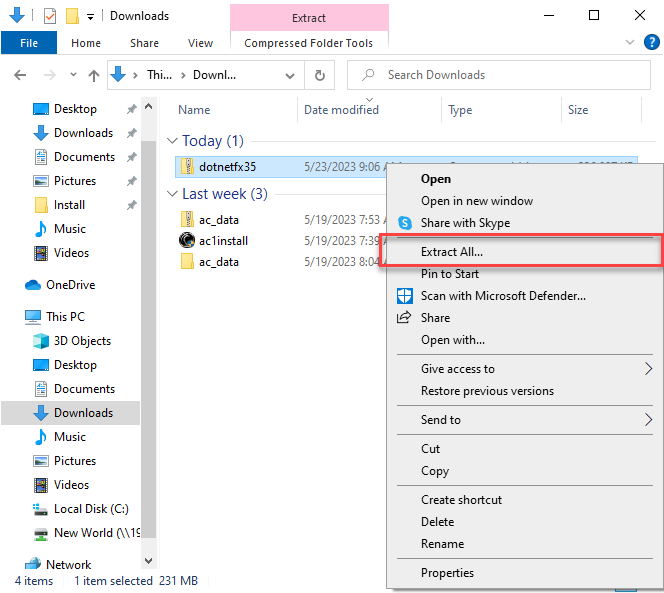Viewport: 664px width, 593px height.
Task: Collapse the Today group chevron
Action: pyautogui.click(x=173, y=142)
